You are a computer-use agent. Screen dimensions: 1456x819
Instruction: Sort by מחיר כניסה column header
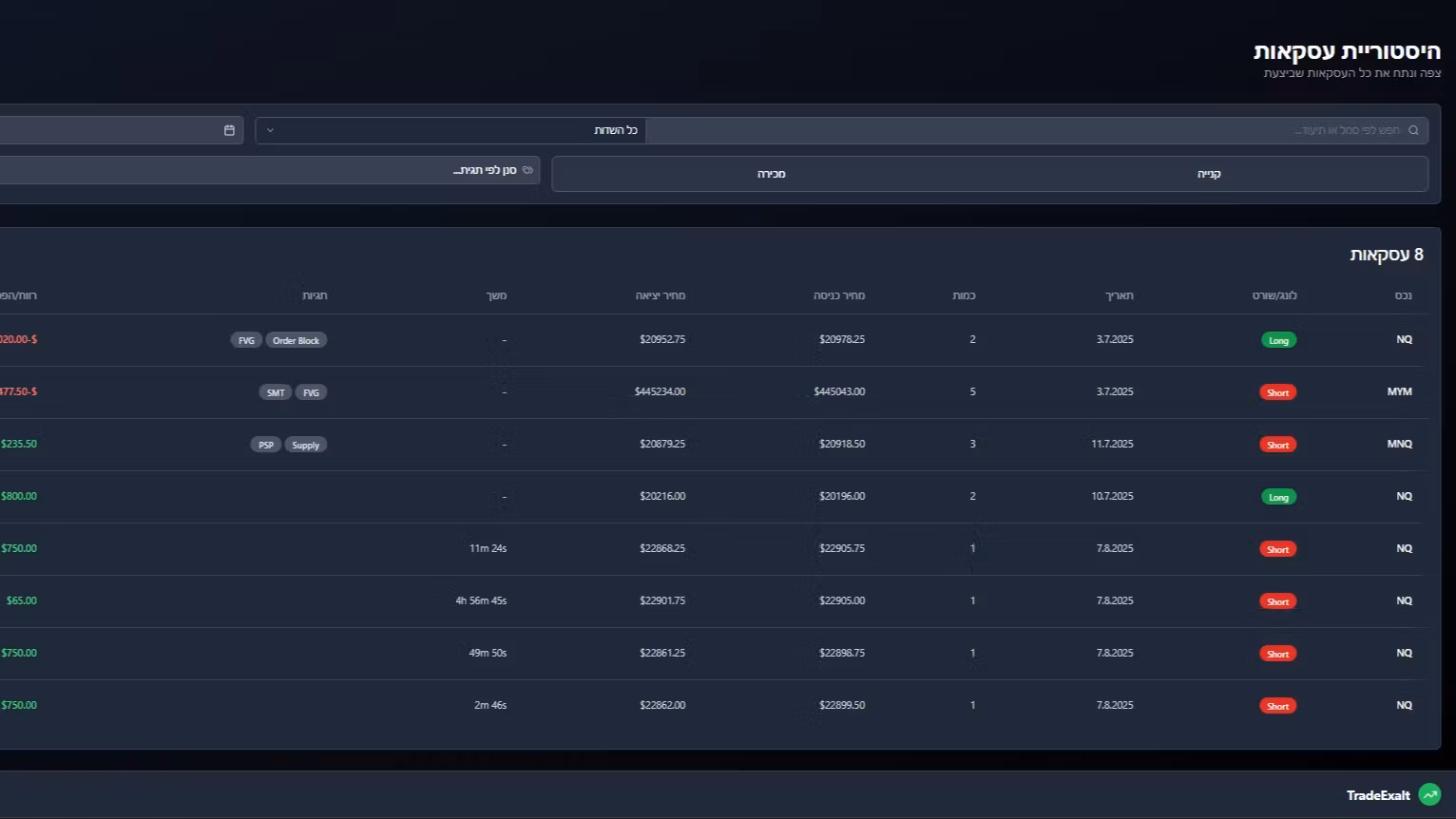click(838, 295)
